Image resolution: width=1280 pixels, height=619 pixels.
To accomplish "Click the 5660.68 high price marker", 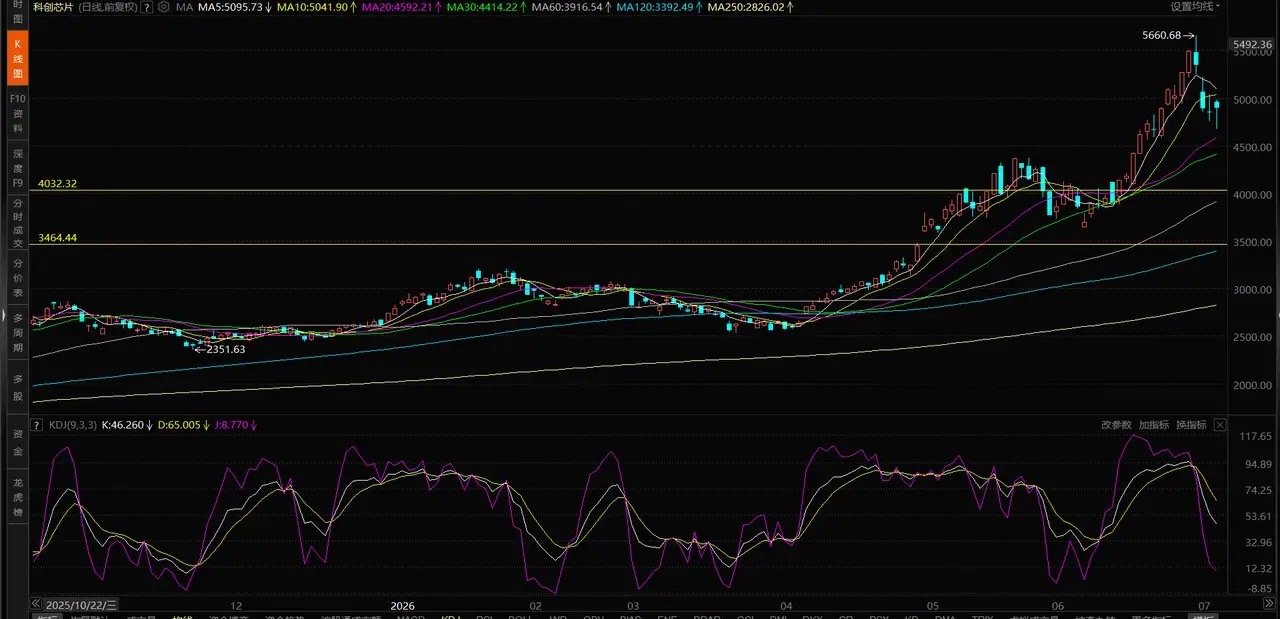I will [1162, 35].
